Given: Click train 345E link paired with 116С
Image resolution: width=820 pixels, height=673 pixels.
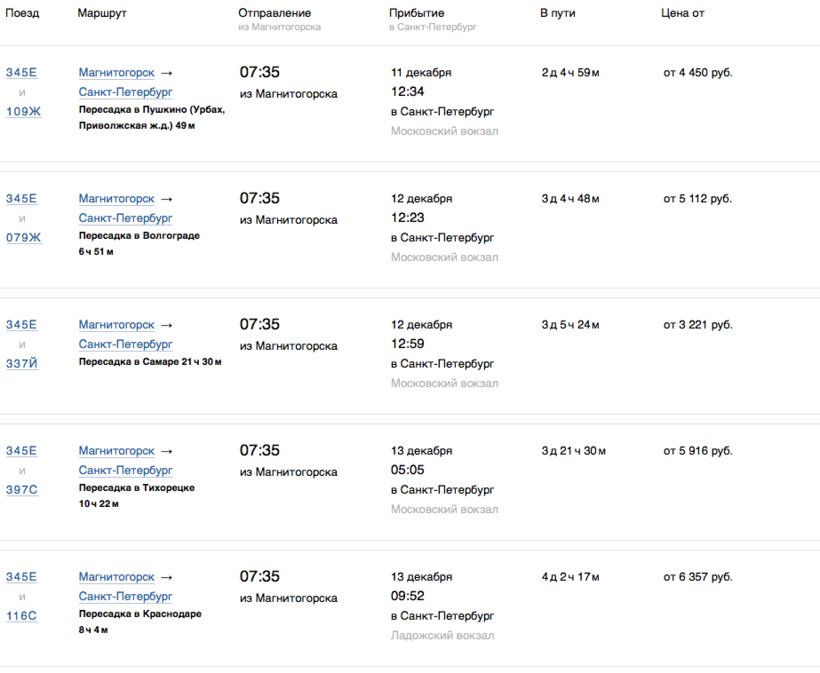Looking at the screenshot, I should pyautogui.click(x=21, y=576).
